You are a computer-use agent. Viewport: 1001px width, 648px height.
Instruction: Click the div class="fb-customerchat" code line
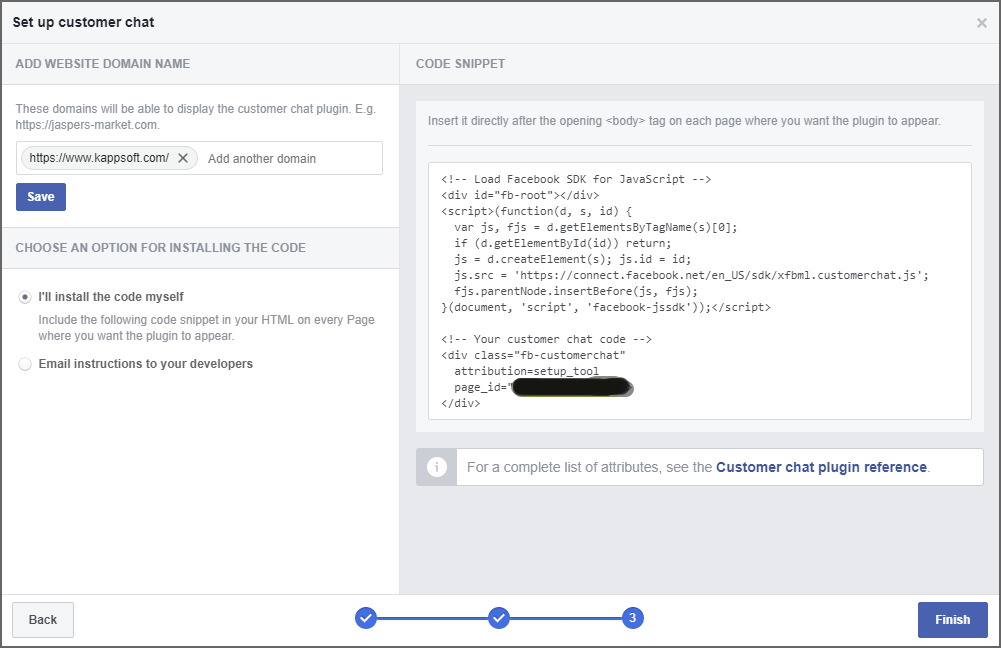tap(533, 355)
